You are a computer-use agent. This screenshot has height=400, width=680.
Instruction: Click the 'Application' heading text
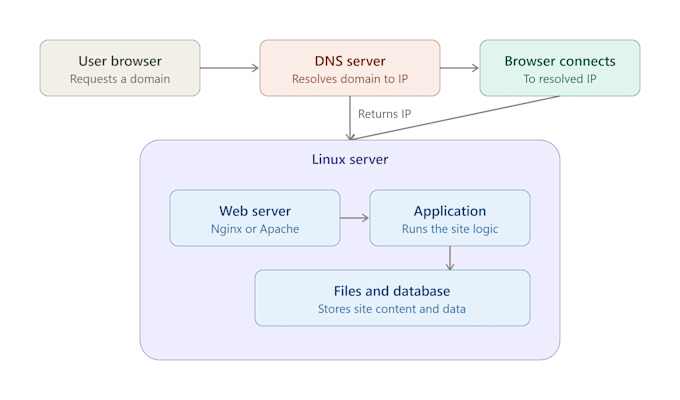click(450, 212)
